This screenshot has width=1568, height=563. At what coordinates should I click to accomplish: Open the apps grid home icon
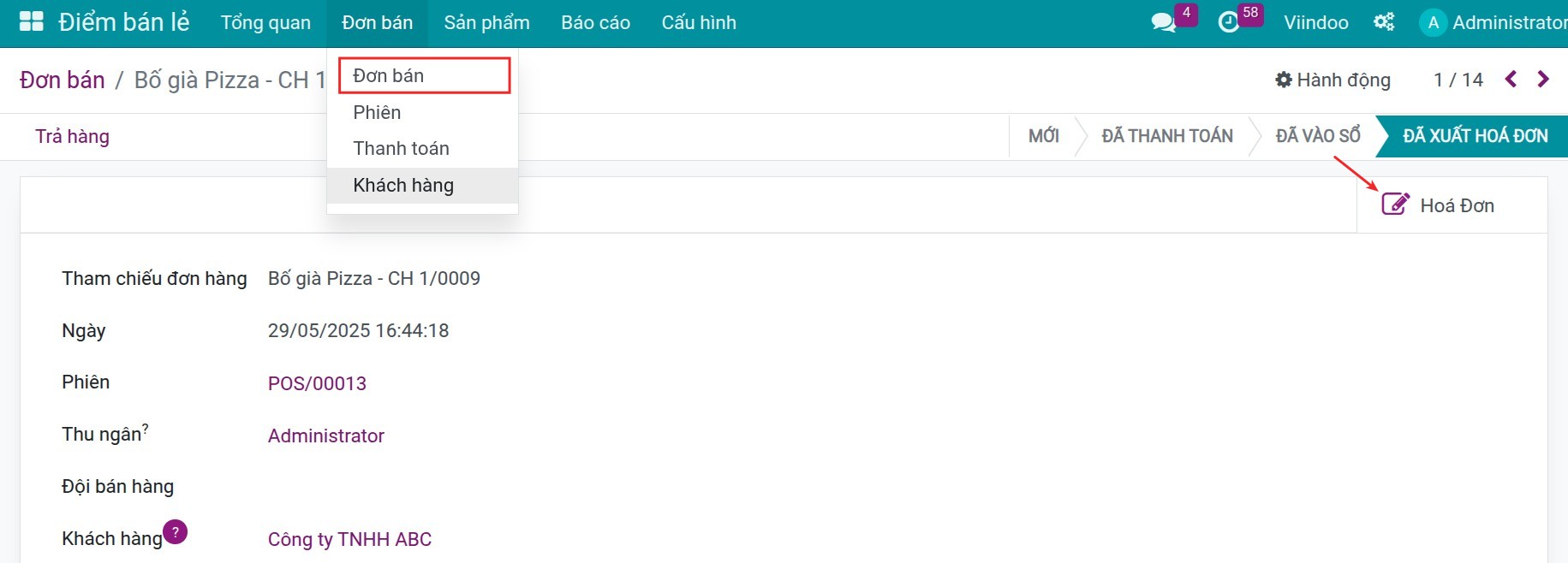32,22
